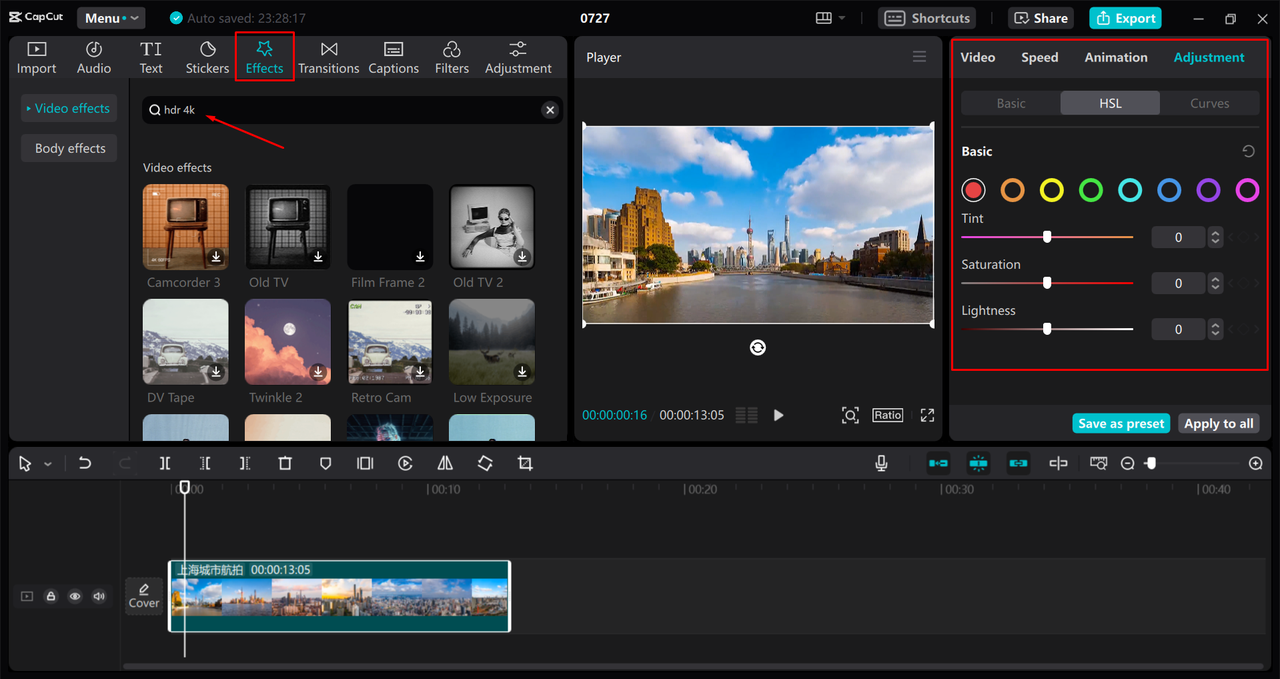Select the purple HSL color channel
The width and height of the screenshot is (1280, 679).
[1208, 190]
